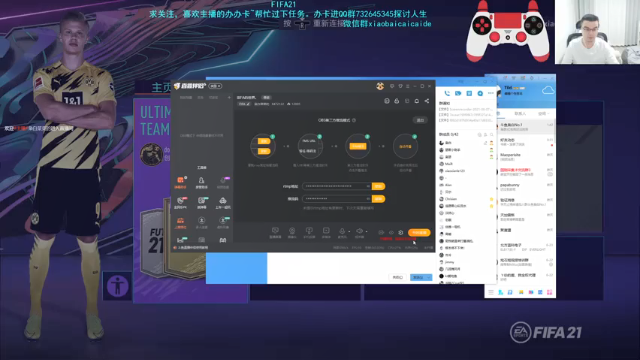The height and width of the screenshot is (360, 640).
Task: Toggle visibility of stream code field
Action: pyautogui.click(x=368, y=199)
